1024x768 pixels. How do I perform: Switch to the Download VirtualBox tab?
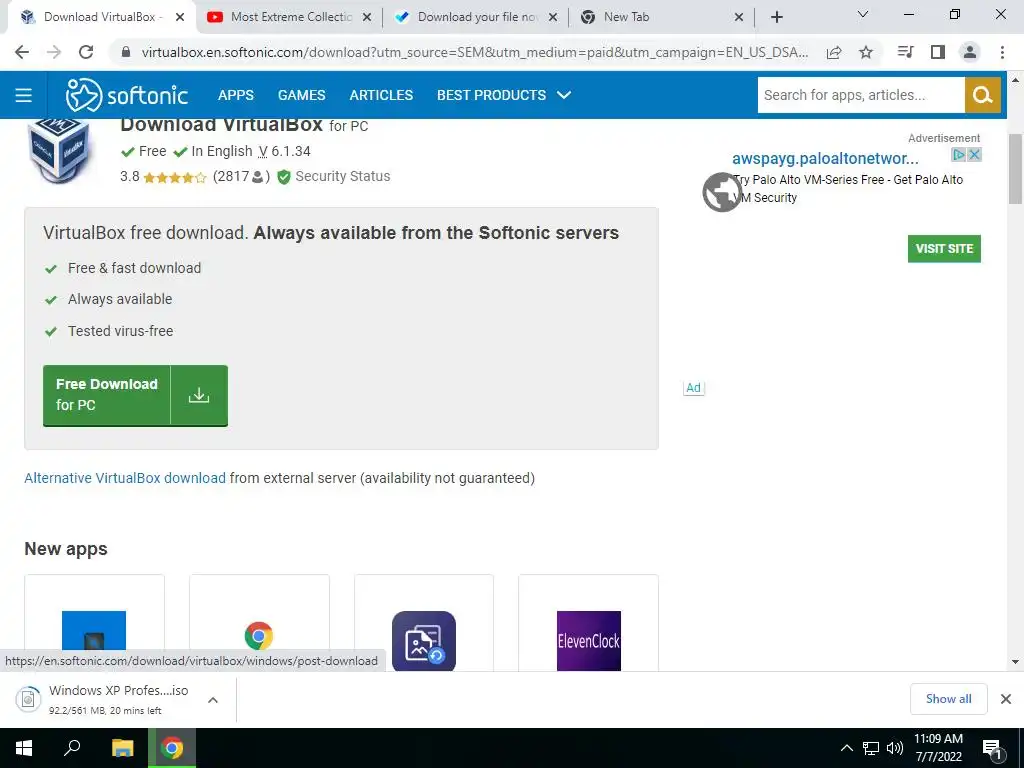coord(101,17)
